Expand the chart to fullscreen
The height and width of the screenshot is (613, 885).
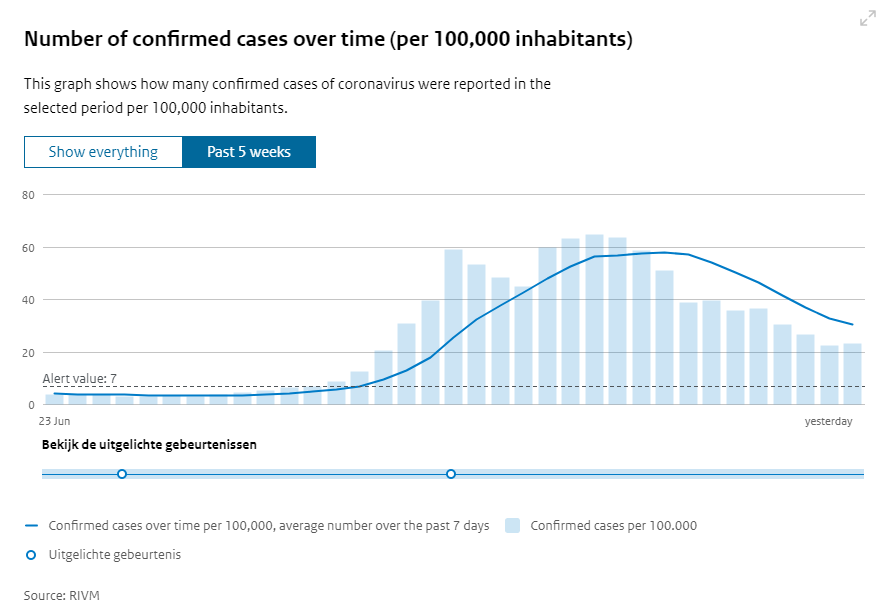867,19
